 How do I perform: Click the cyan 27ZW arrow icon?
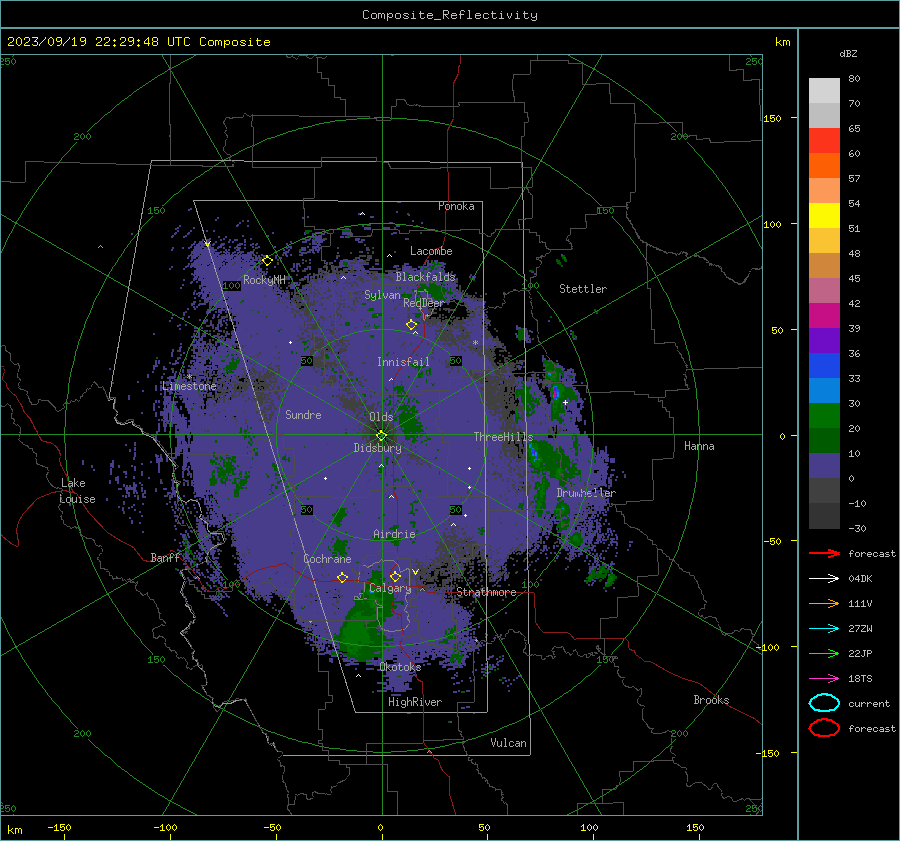pyautogui.click(x=824, y=629)
